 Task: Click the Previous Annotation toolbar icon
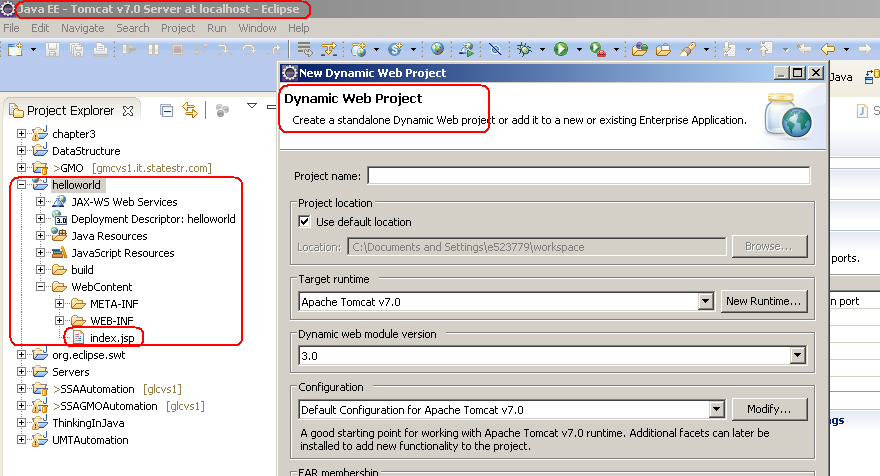(x=767, y=49)
